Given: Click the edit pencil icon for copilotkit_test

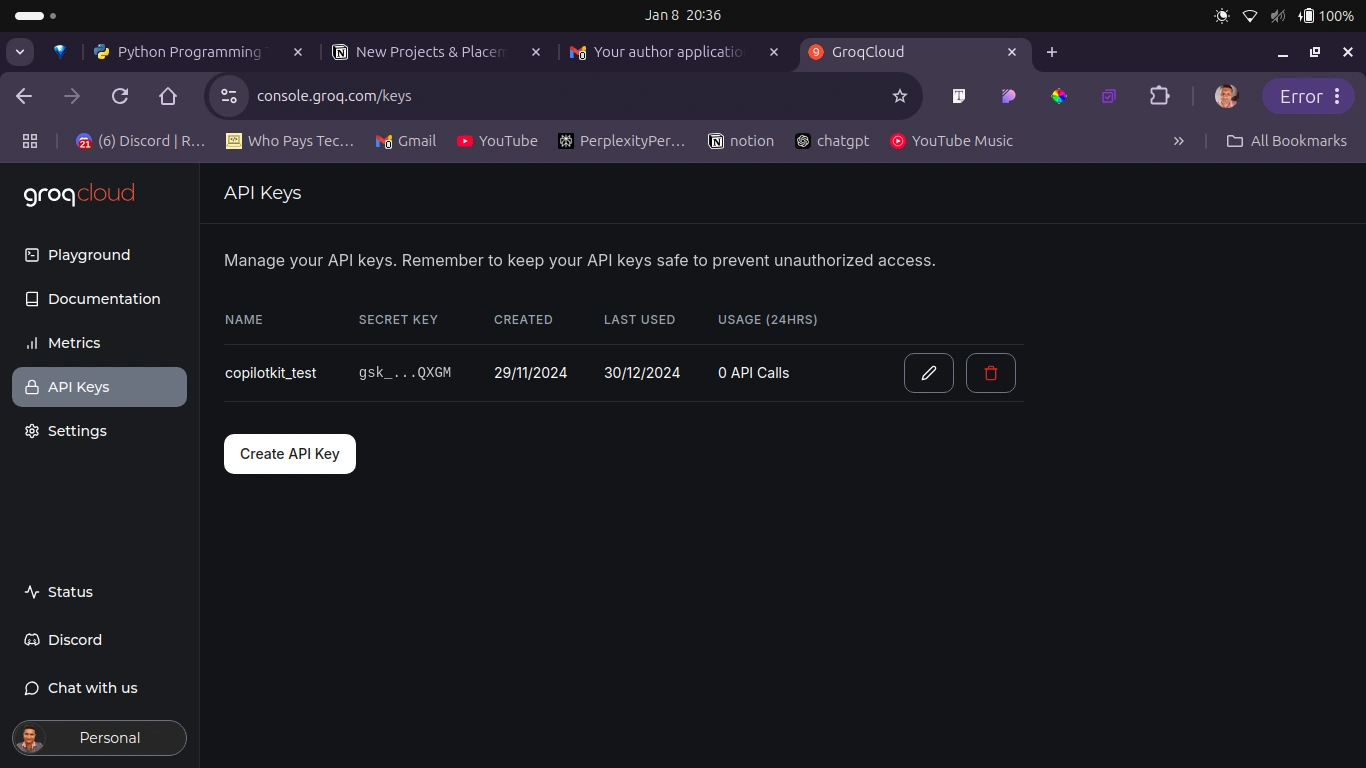Looking at the screenshot, I should [x=928, y=373].
